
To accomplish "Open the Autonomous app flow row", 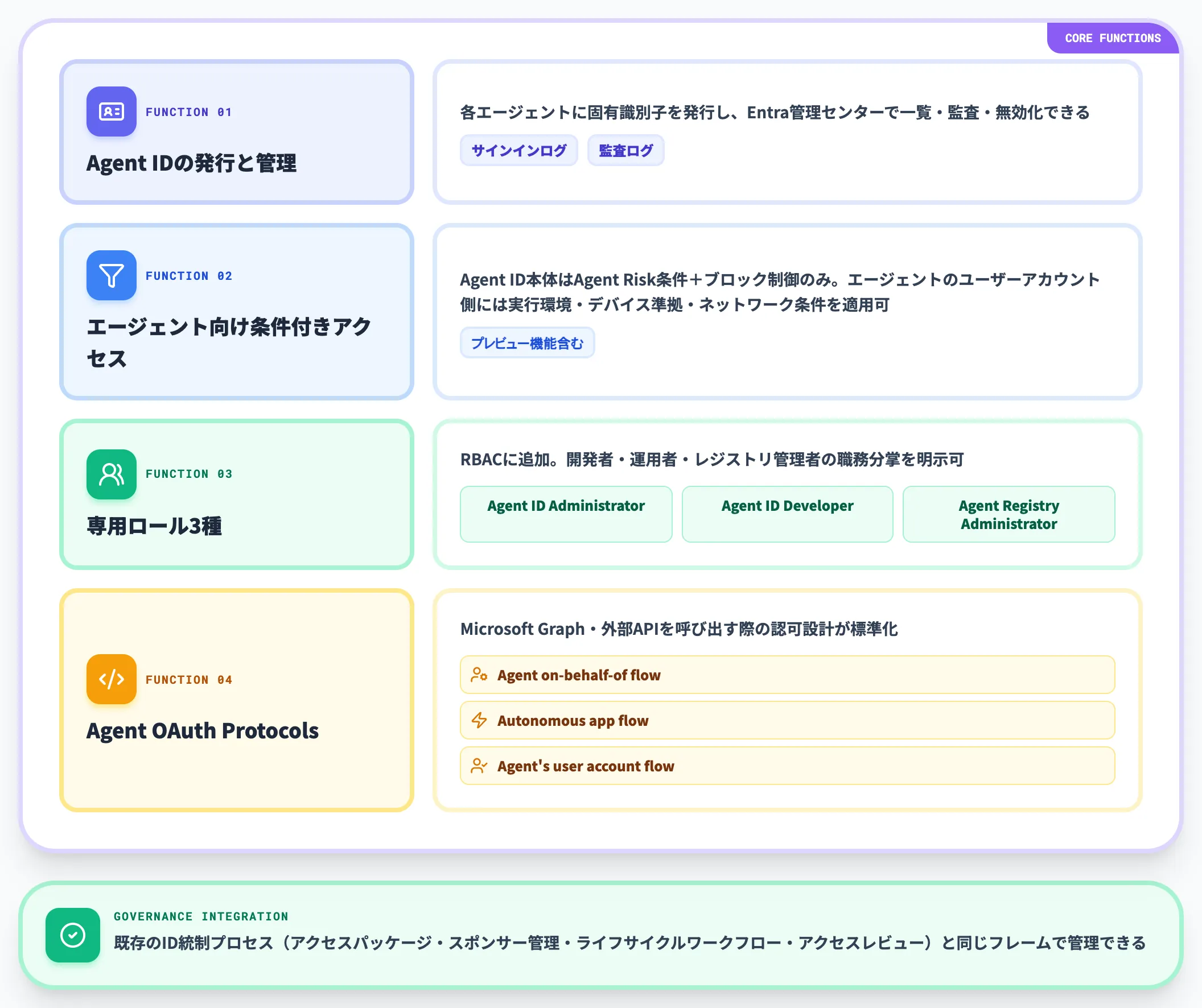I will point(787,720).
